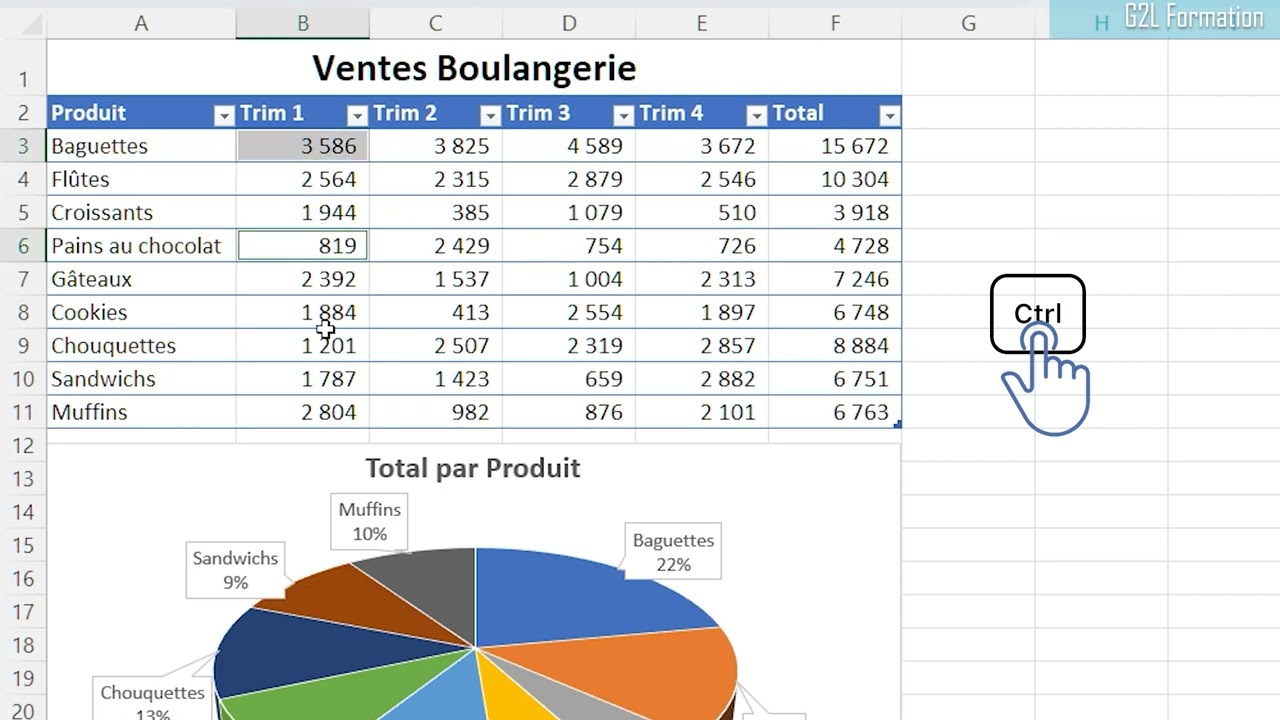This screenshot has height=720, width=1280.
Task: Select column C header
Action: 435,23
